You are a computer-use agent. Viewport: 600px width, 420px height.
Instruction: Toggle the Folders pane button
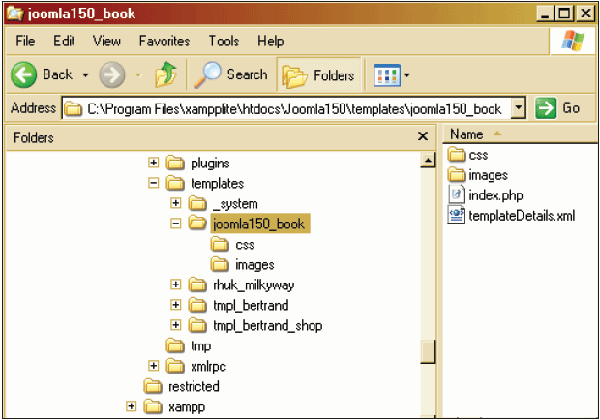tap(318, 75)
